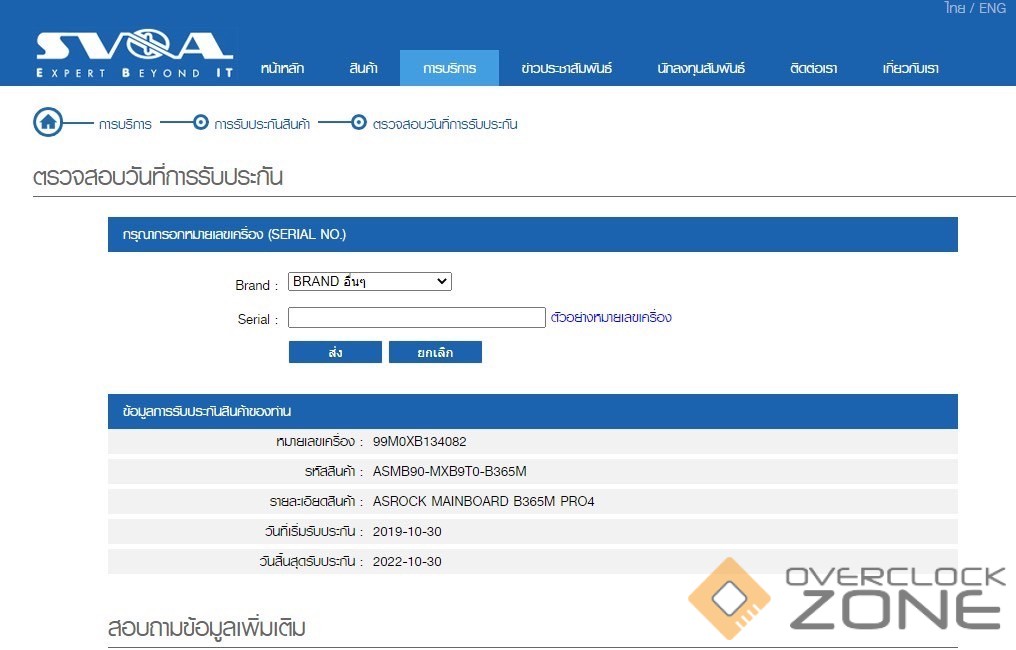1016x650 pixels.
Task: Click the Serial number input field
Action: tap(416, 318)
